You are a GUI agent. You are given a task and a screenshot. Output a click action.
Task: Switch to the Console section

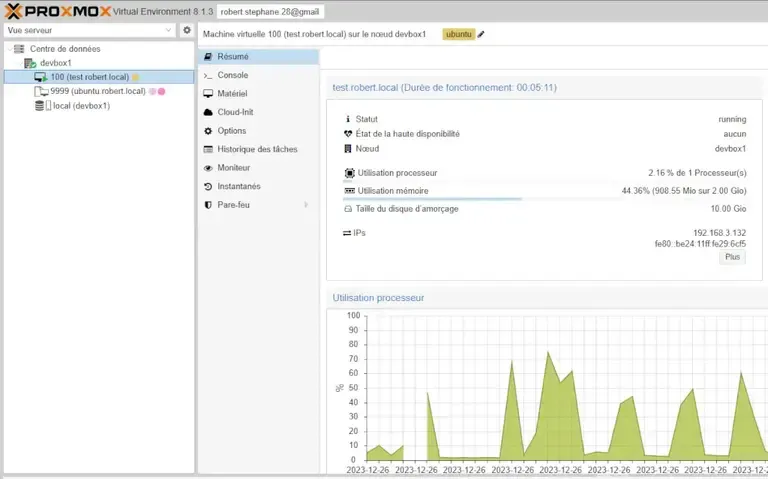point(232,75)
